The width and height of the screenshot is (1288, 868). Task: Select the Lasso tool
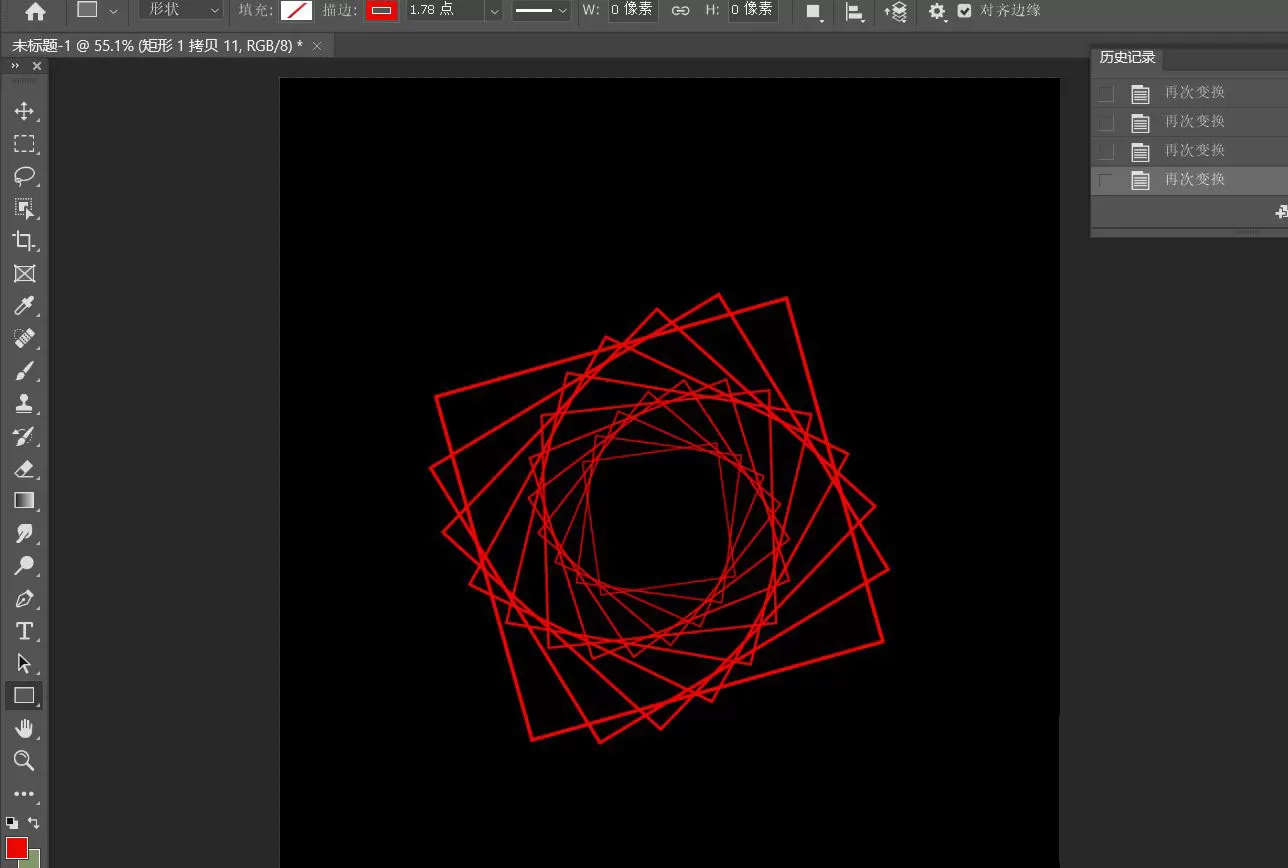[x=24, y=176]
